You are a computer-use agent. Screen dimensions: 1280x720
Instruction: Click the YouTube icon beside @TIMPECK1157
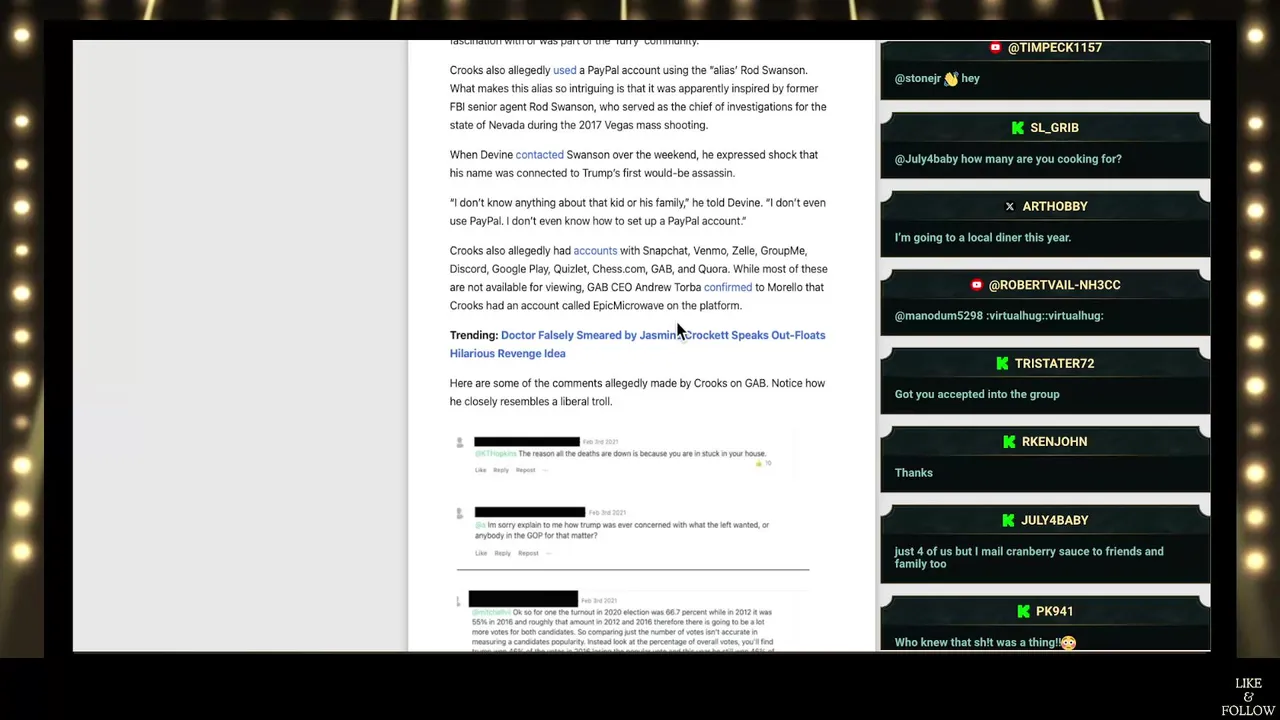pos(995,48)
